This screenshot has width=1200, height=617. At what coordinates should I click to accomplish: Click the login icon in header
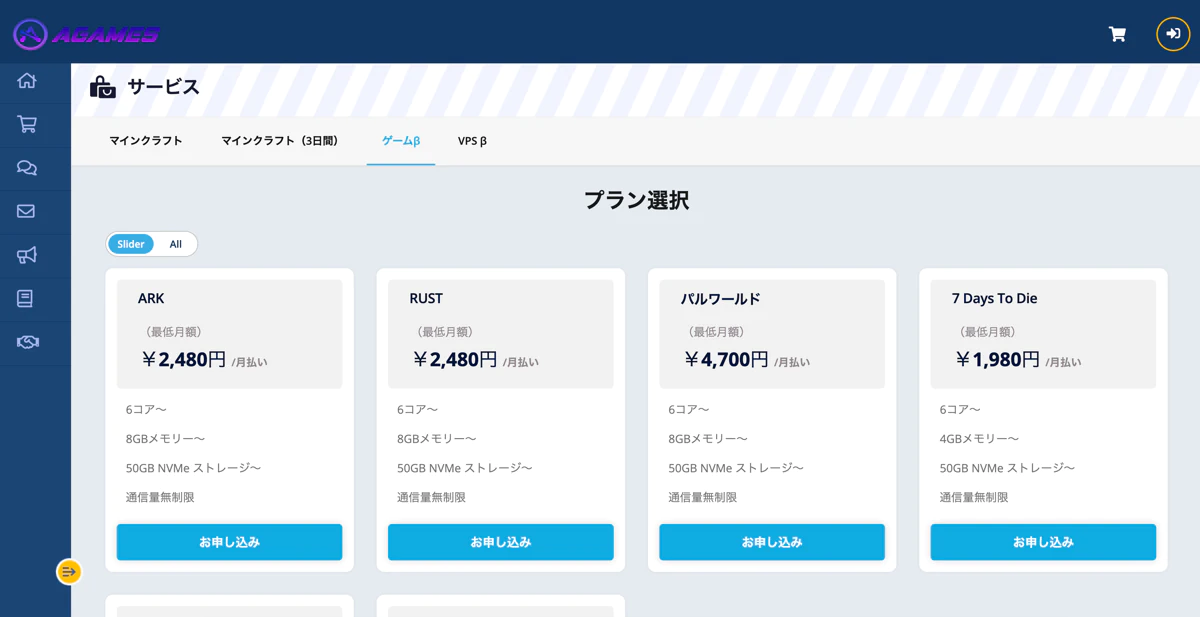1173,34
